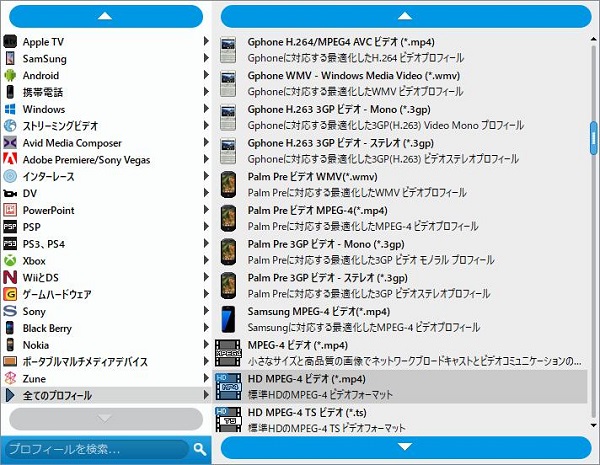Click the Black Berry phone icon
This screenshot has height=465, width=600.
tap(10, 328)
